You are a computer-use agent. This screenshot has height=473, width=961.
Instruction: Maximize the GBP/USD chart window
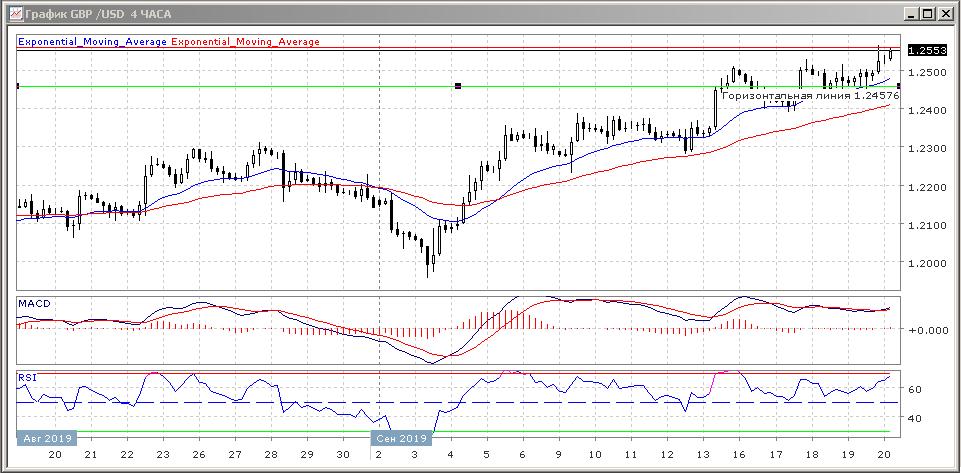click(927, 13)
